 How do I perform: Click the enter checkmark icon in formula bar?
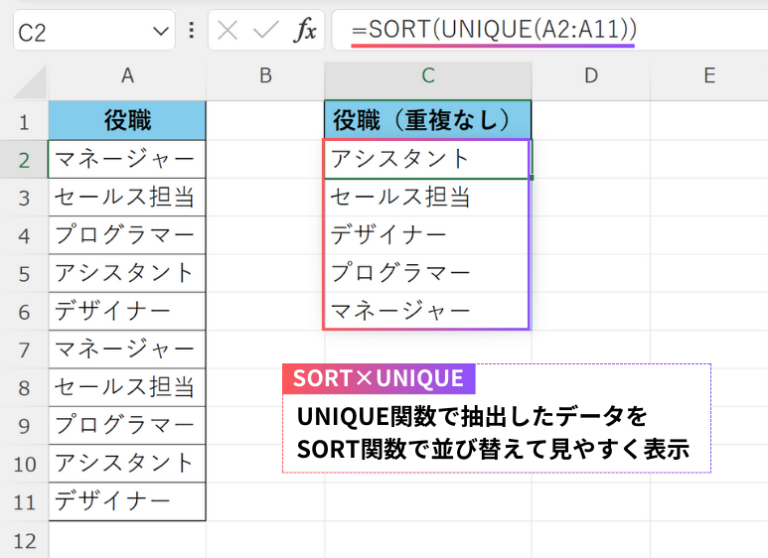point(265,30)
